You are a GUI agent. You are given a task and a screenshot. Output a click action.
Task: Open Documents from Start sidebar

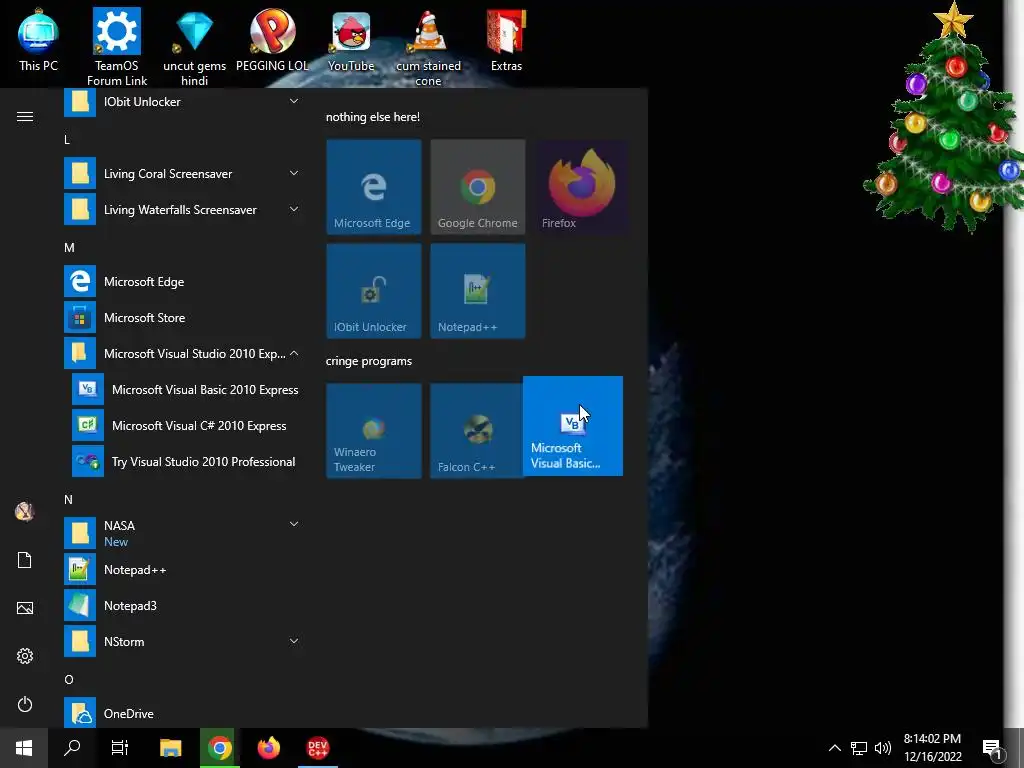coord(25,560)
